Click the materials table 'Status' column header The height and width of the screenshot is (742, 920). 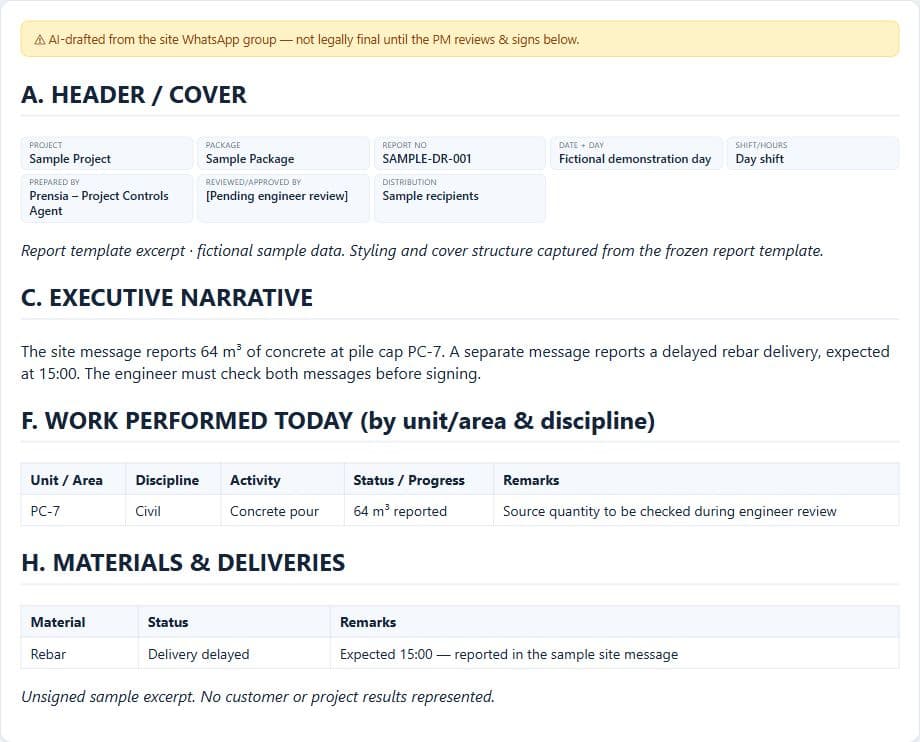[x=168, y=622]
